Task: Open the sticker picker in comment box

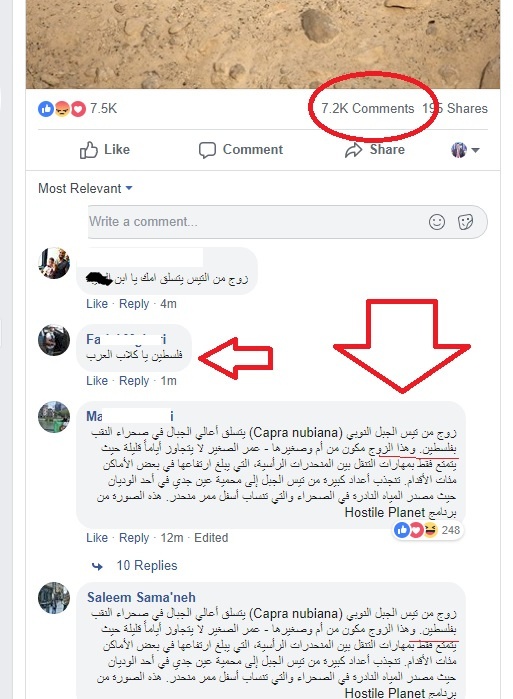Action: 465,222
